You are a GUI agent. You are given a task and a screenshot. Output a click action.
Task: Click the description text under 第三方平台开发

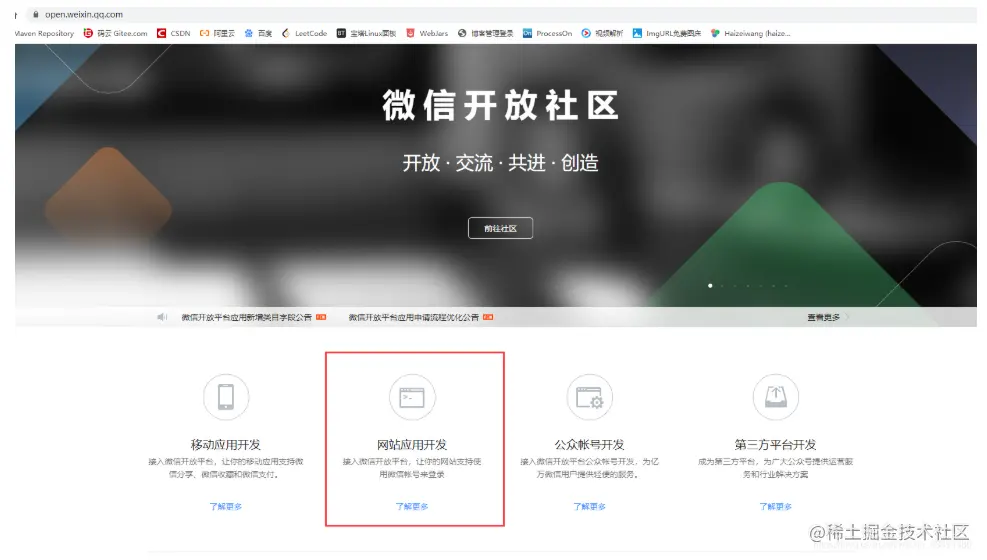coord(776,468)
